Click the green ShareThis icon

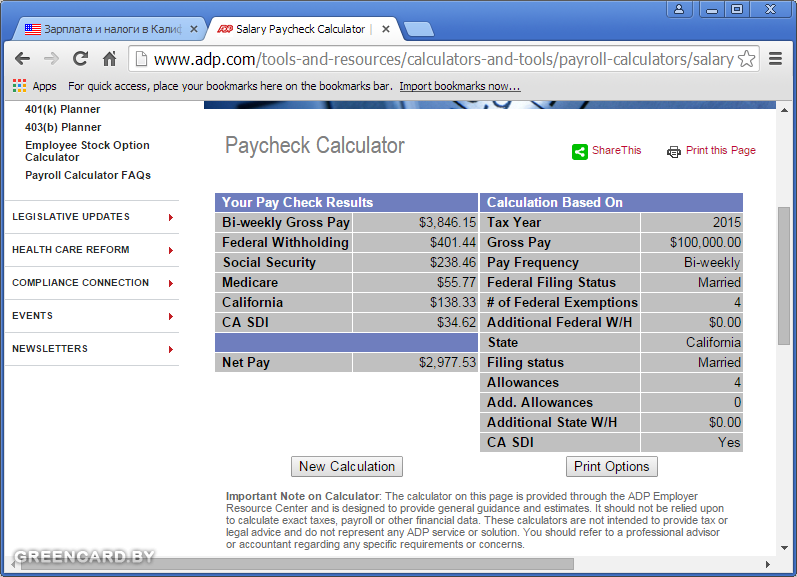pyautogui.click(x=579, y=151)
